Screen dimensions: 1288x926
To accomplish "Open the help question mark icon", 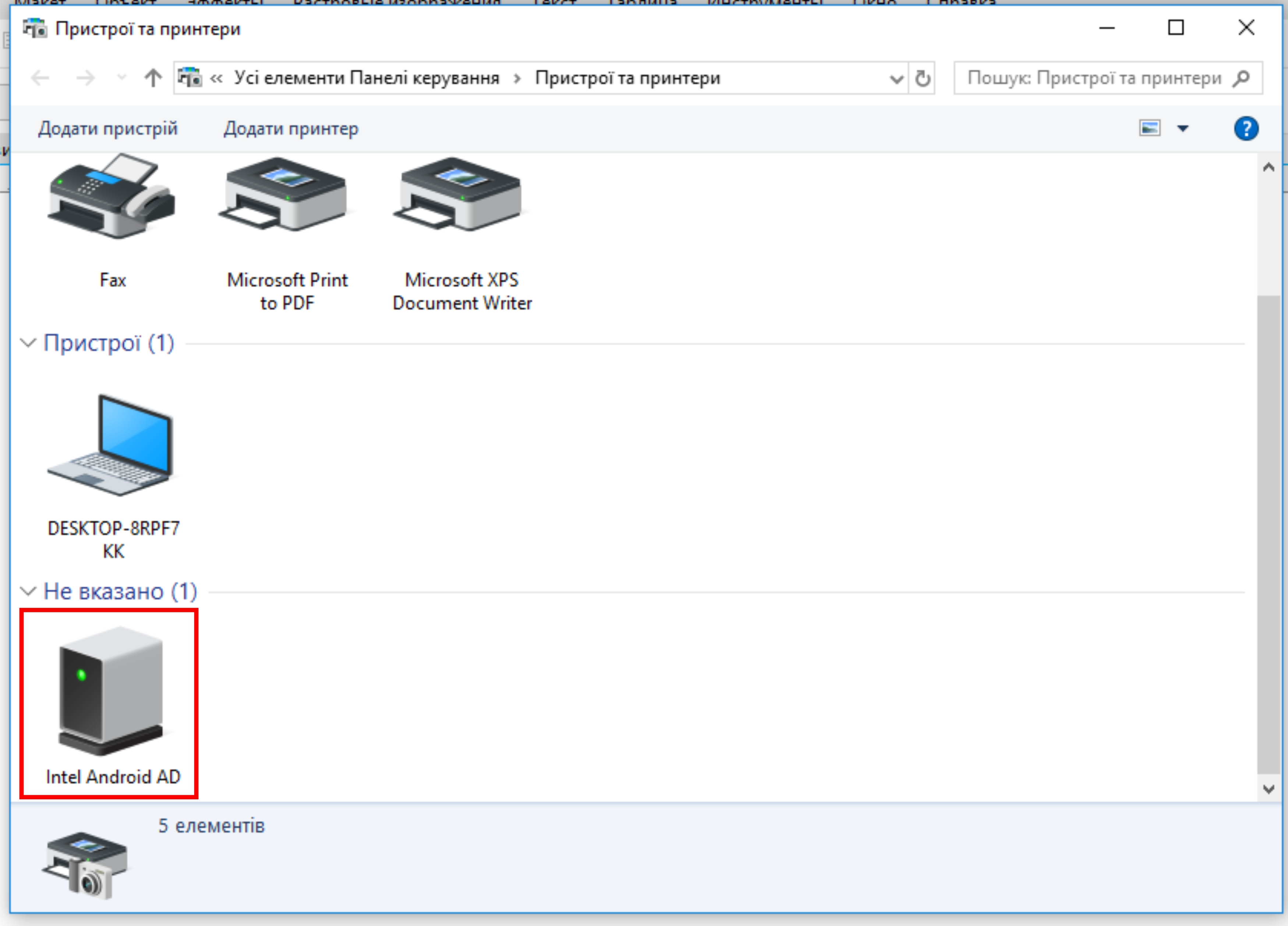I will [x=1245, y=128].
